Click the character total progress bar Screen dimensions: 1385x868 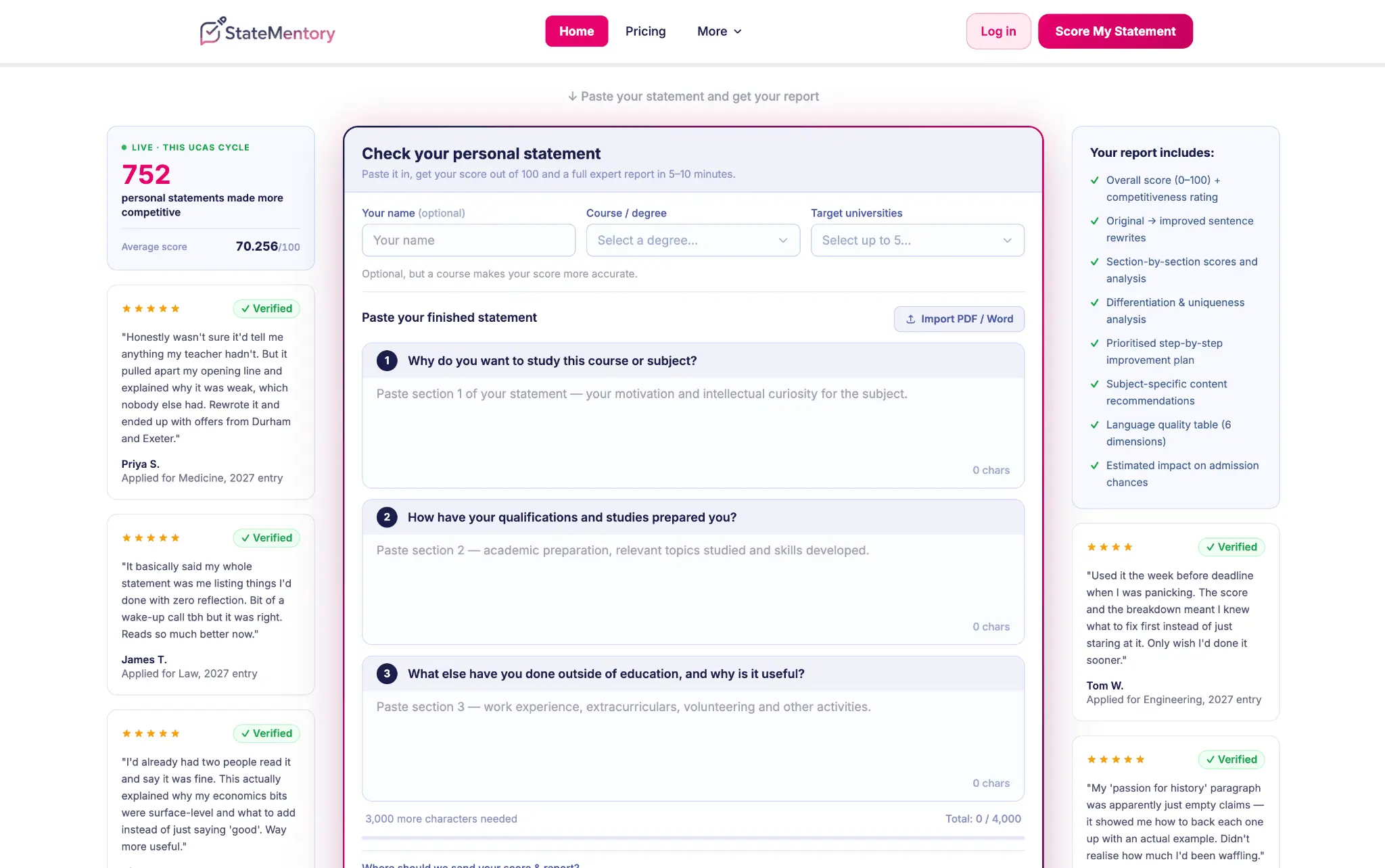[692, 838]
